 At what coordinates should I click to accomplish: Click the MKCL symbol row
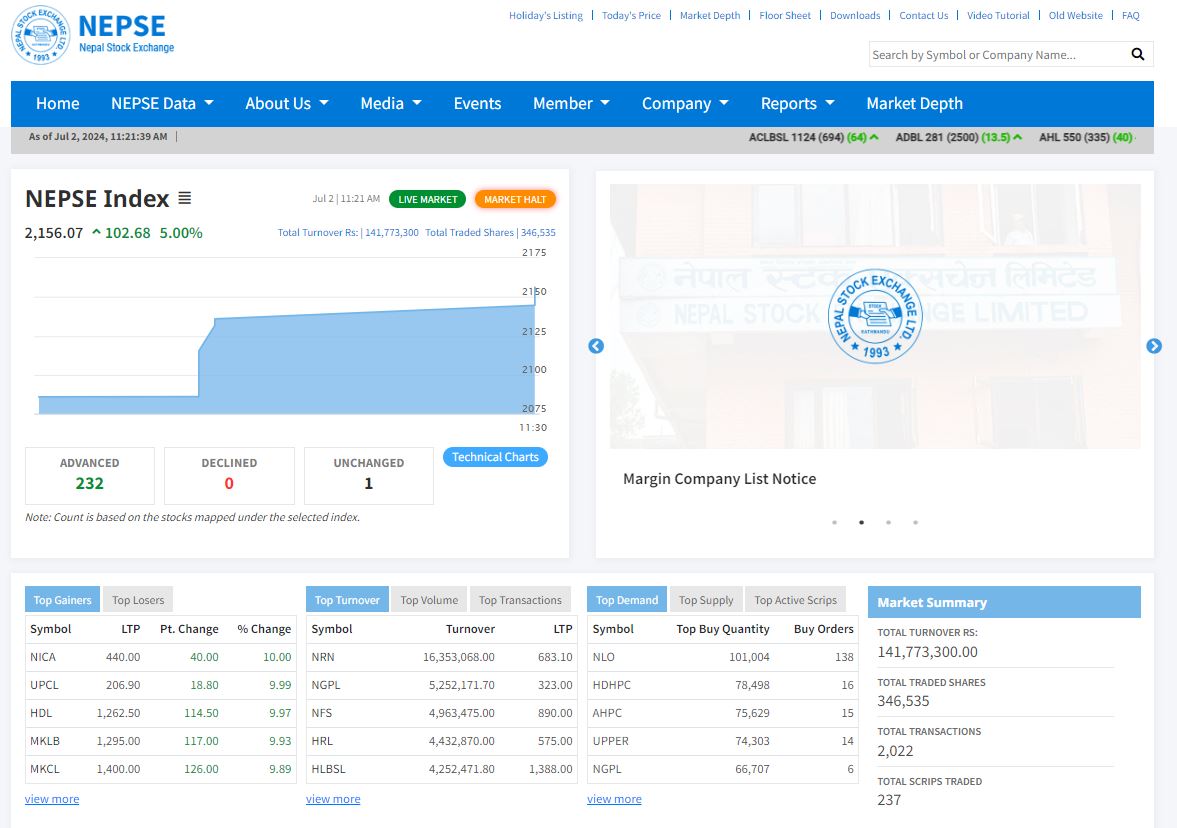point(161,769)
